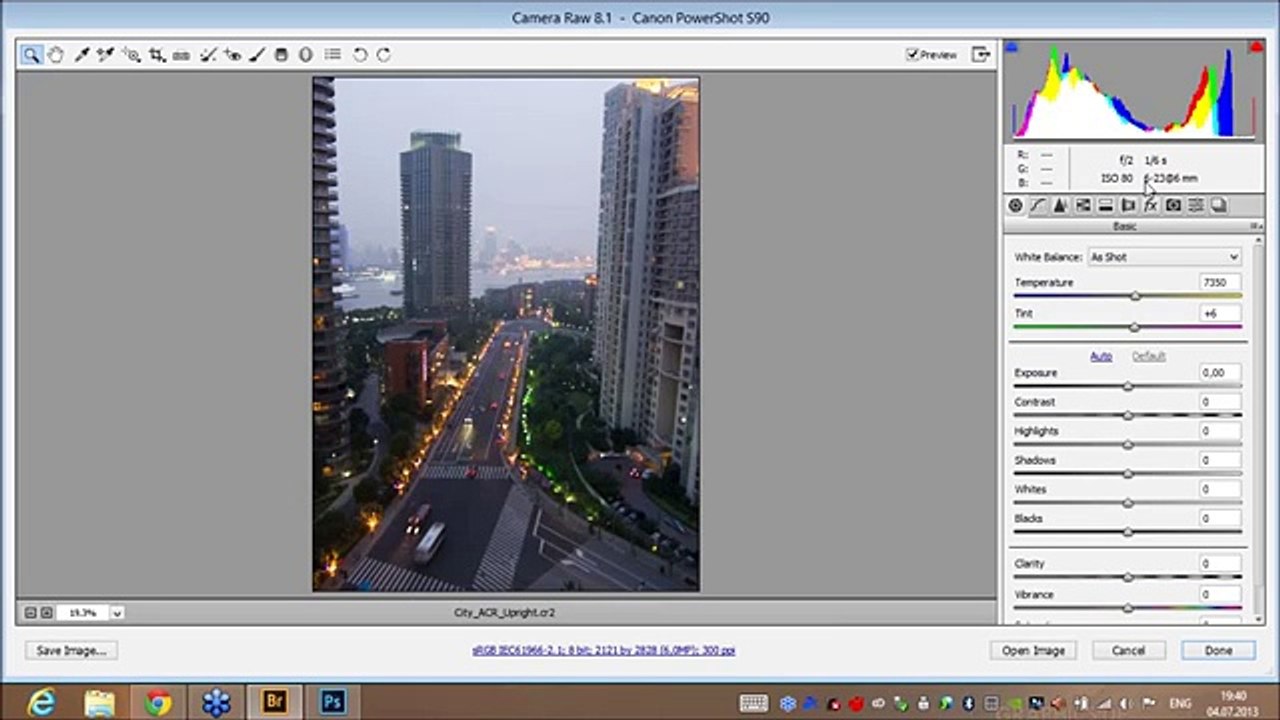Select the Crop tool

tap(157, 55)
